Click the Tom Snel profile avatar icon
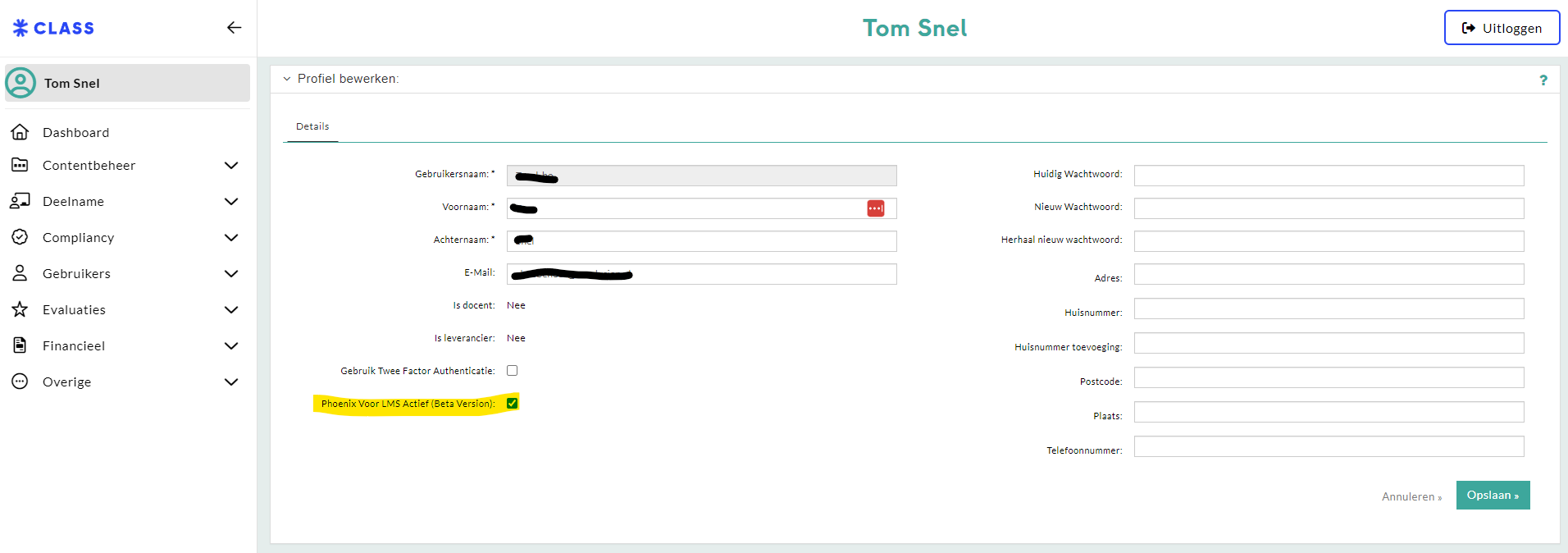Image resolution: width=1568 pixels, height=553 pixels. tap(21, 83)
